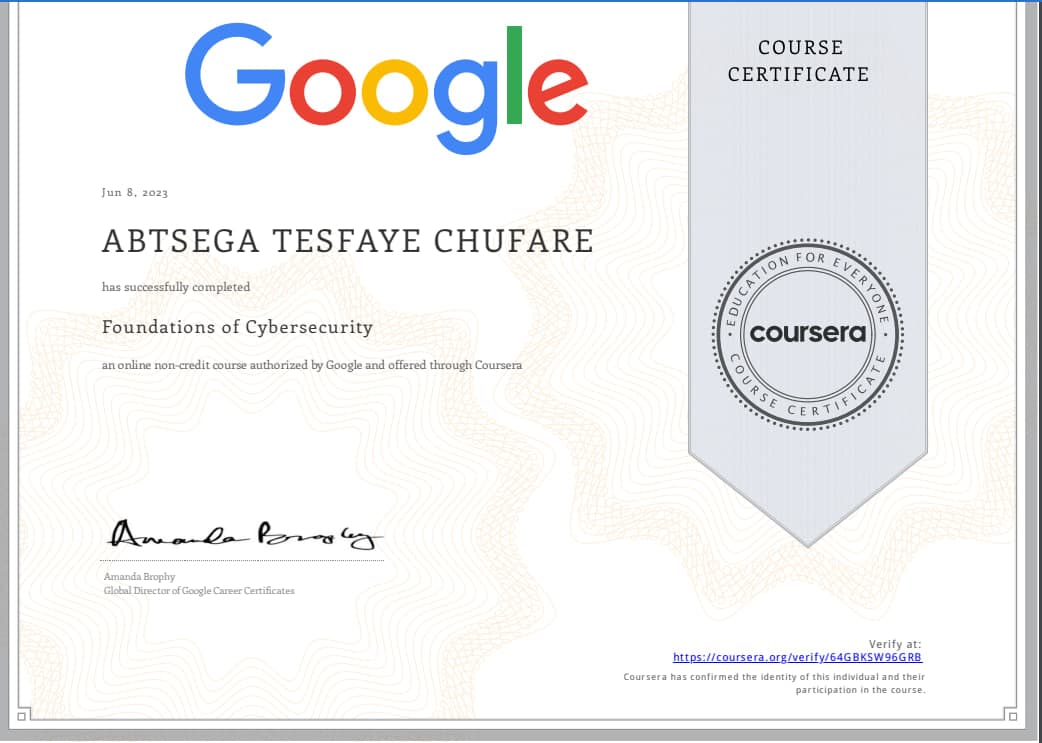This screenshot has height=743, width=1042.
Task: Open the coursera.org verify link
Action: [x=797, y=657]
